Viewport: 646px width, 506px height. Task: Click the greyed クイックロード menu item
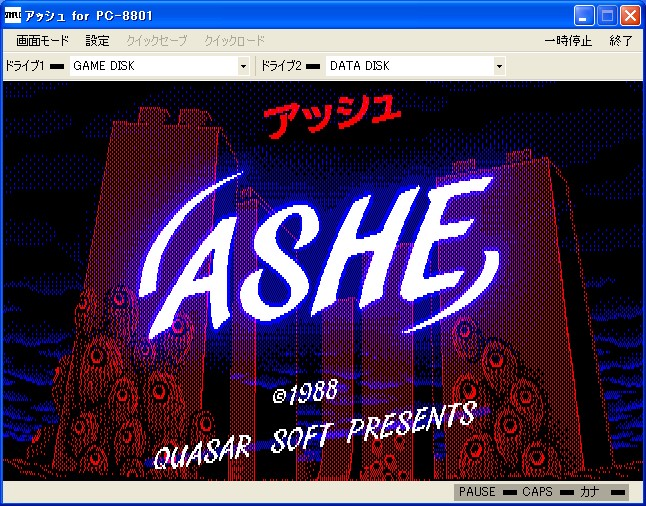[x=234, y=41]
